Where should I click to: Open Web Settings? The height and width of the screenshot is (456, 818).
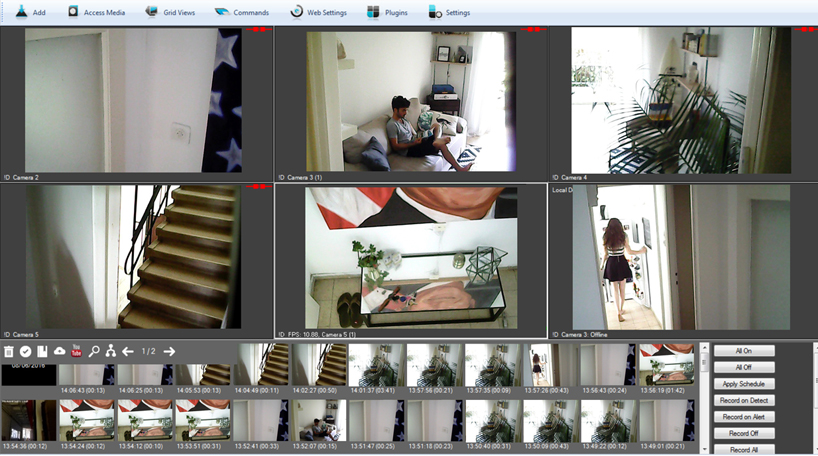click(318, 12)
